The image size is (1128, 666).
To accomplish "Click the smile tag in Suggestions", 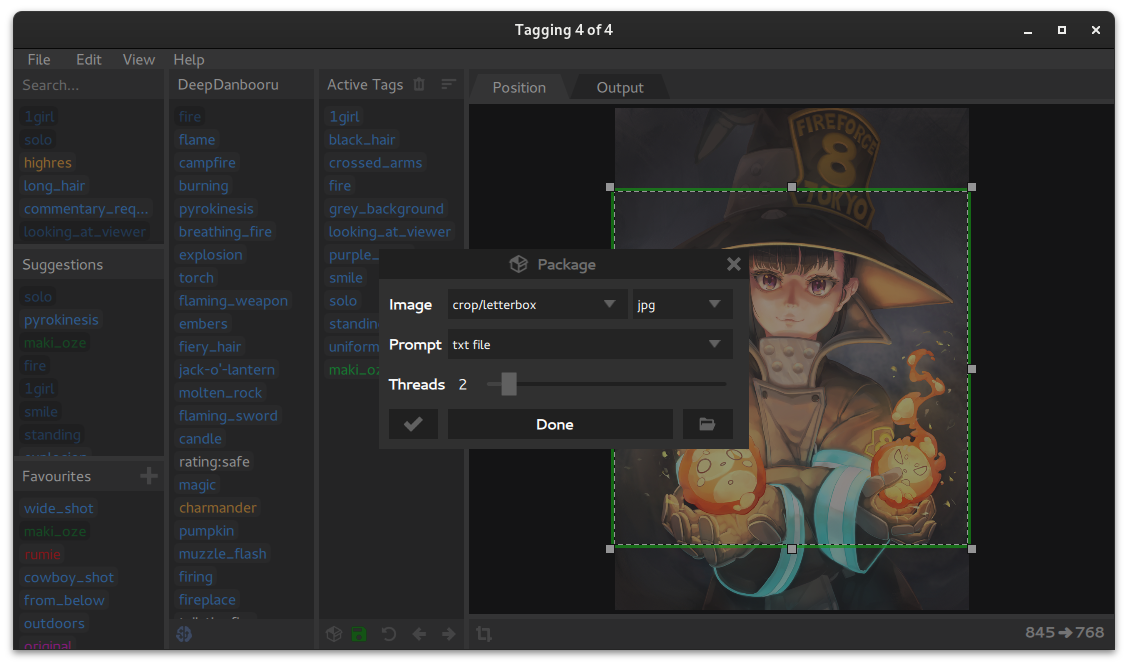I will 40,411.
